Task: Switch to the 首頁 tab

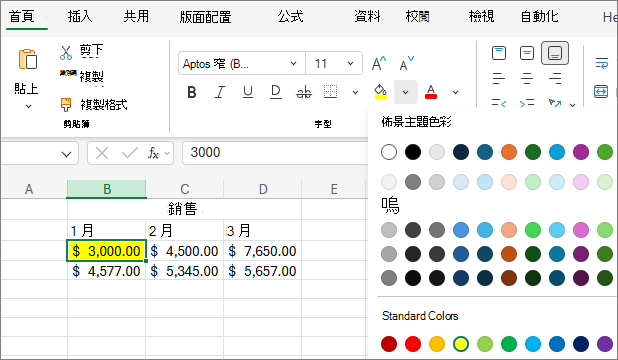Action: pyautogui.click(x=22, y=17)
